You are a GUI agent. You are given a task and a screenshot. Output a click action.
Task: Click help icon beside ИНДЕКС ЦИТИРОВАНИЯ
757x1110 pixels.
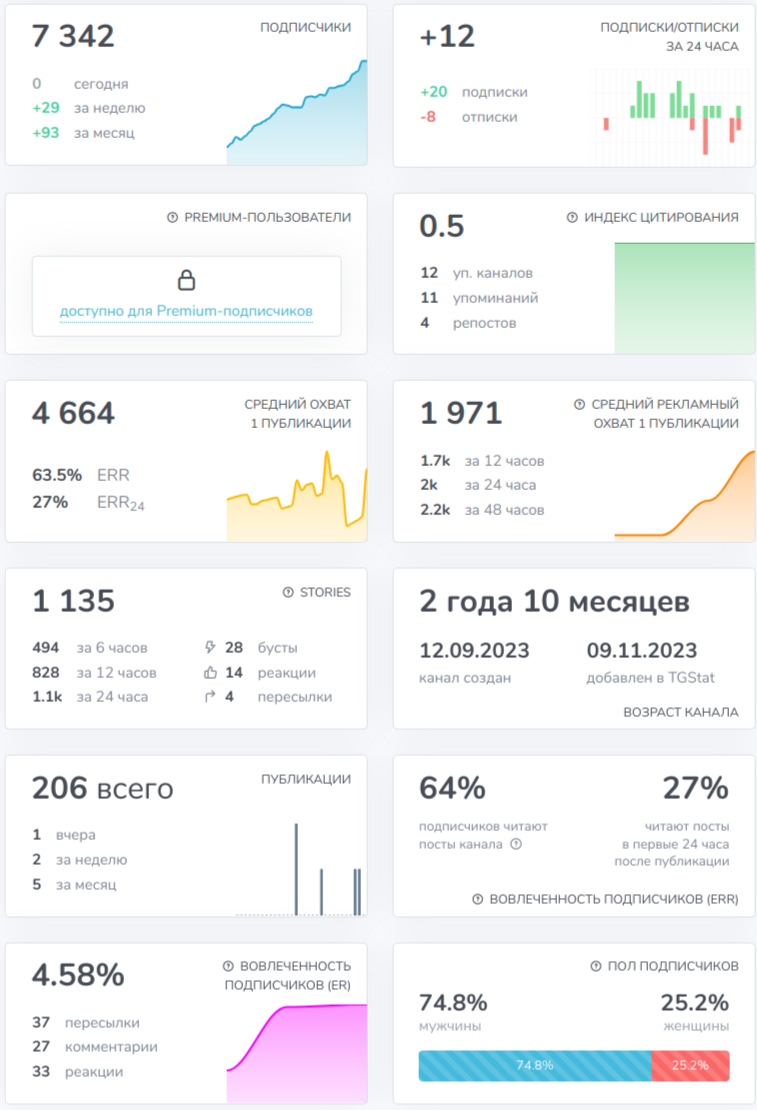(572, 217)
